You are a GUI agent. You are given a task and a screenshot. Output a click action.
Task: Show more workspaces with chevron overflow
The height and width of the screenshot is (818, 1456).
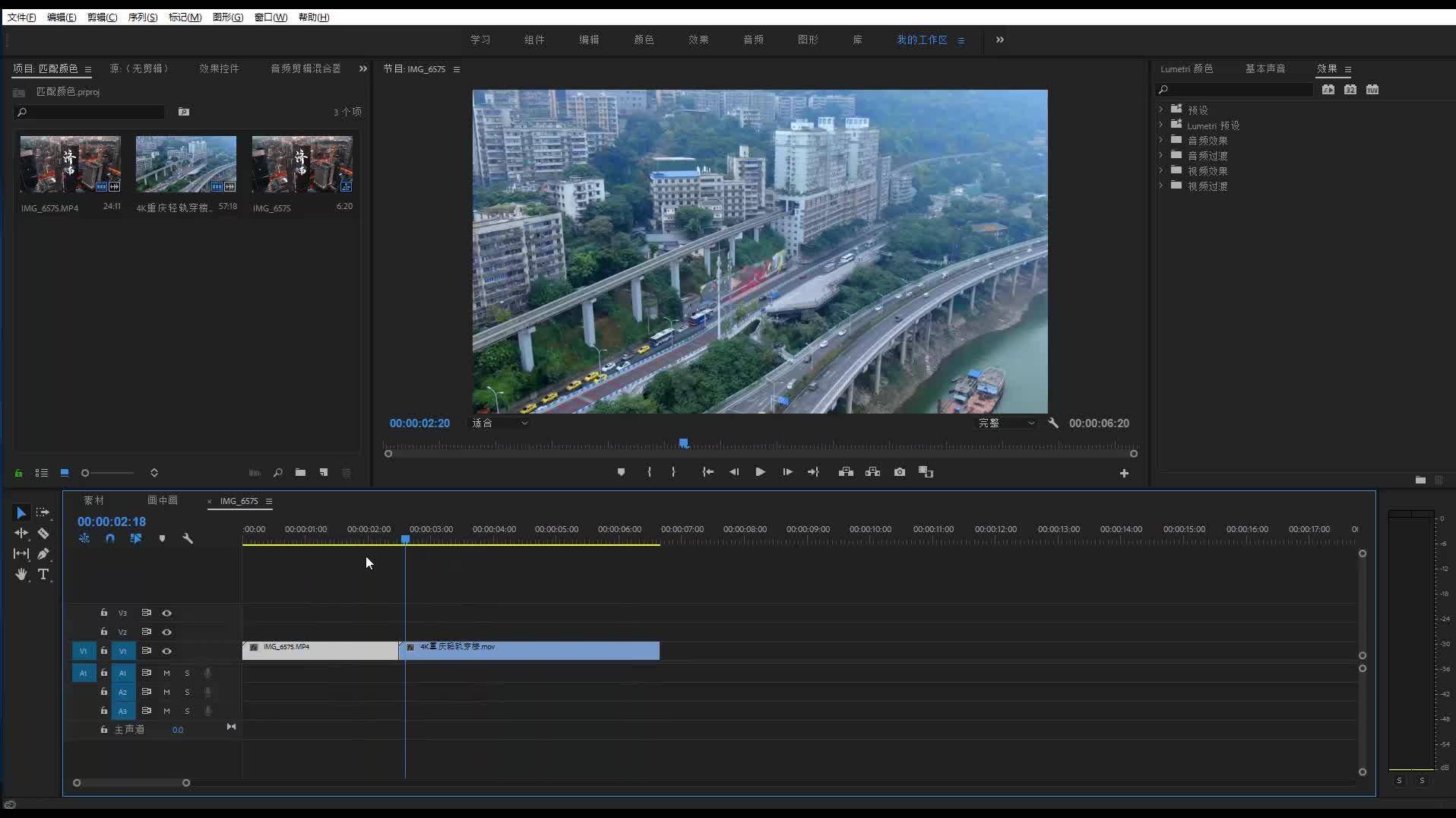[x=1000, y=40]
